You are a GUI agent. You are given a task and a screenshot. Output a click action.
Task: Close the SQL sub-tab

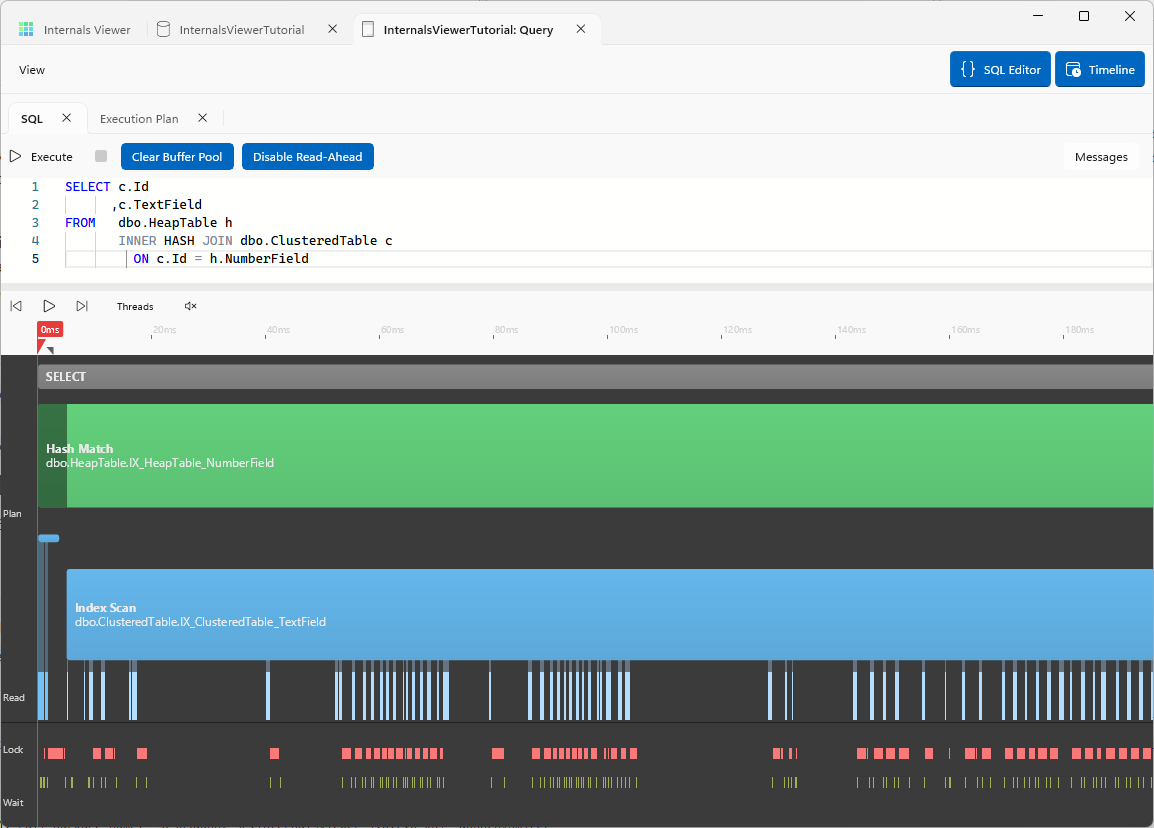66,118
